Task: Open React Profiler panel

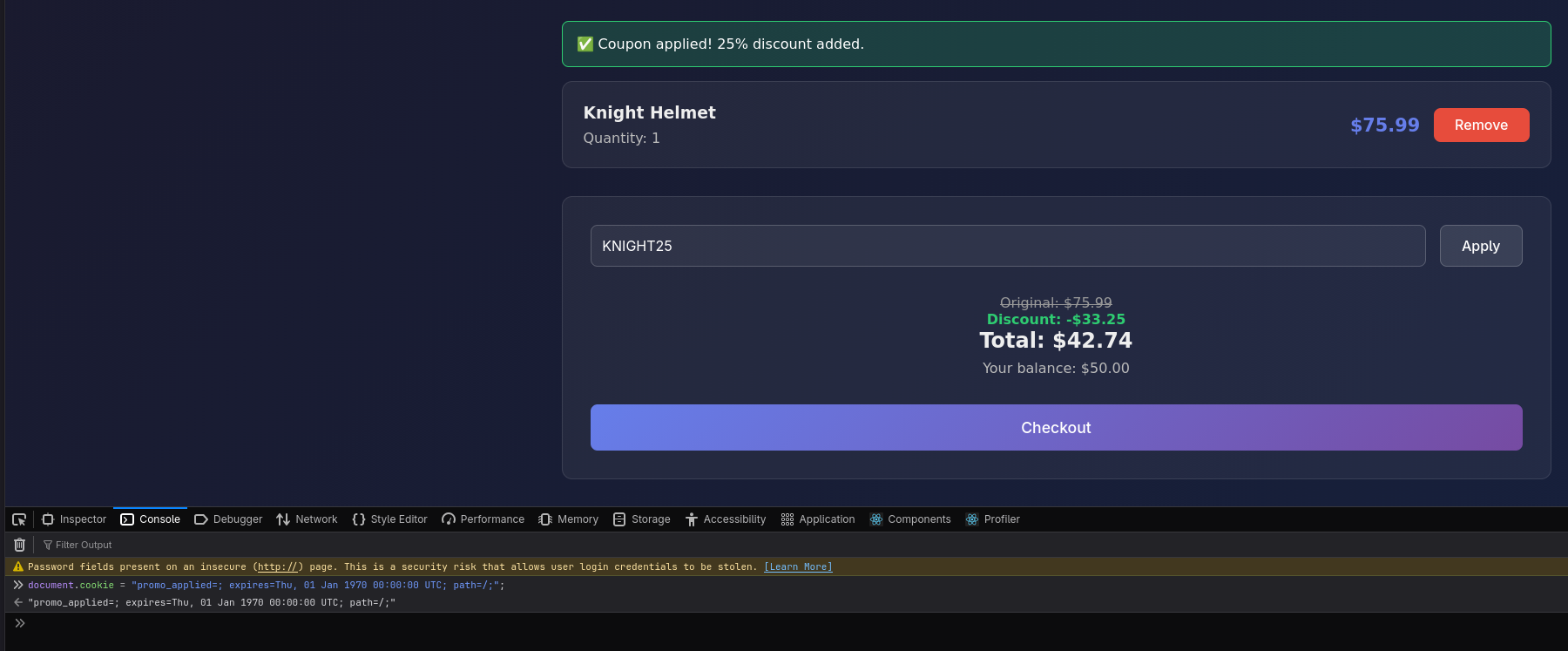Action: (x=993, y=519)
